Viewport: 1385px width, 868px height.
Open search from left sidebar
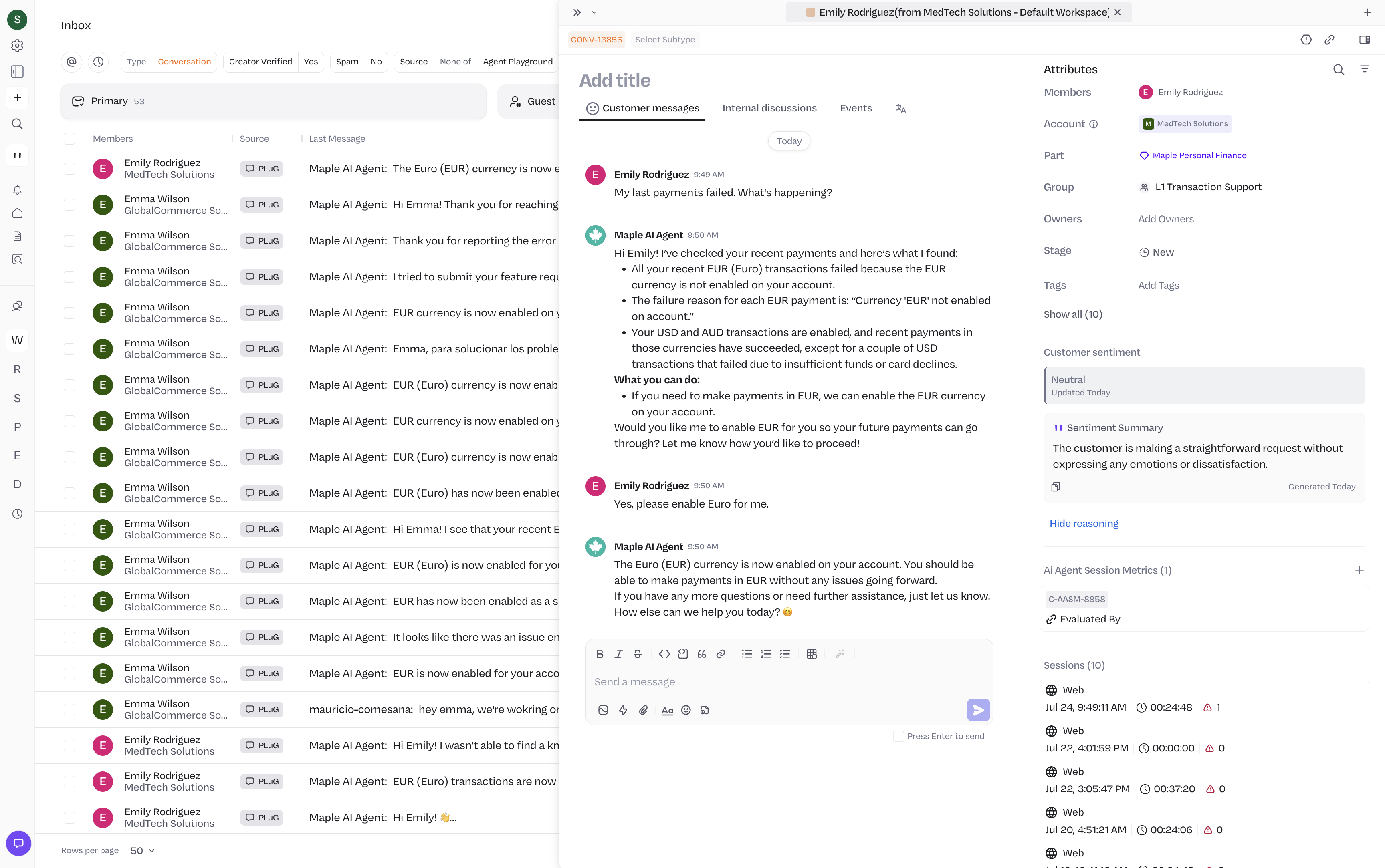point(17,123)
